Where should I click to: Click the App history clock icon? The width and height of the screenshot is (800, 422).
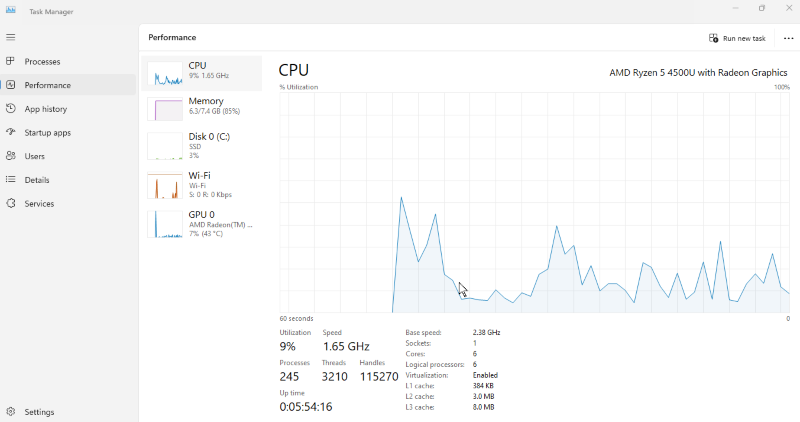click(10, 109)
